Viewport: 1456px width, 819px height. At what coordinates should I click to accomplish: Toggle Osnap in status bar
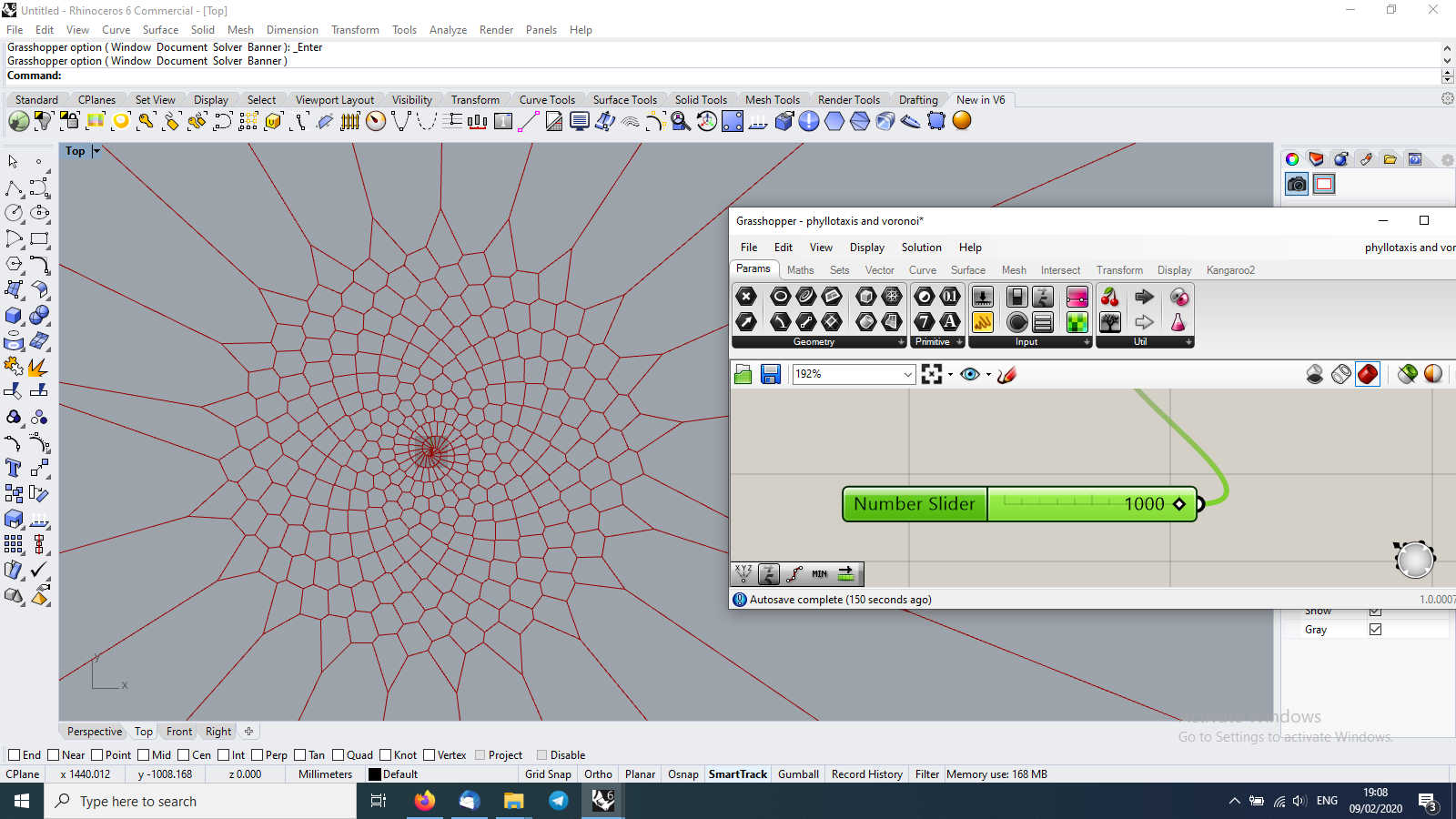coord(683,774)
